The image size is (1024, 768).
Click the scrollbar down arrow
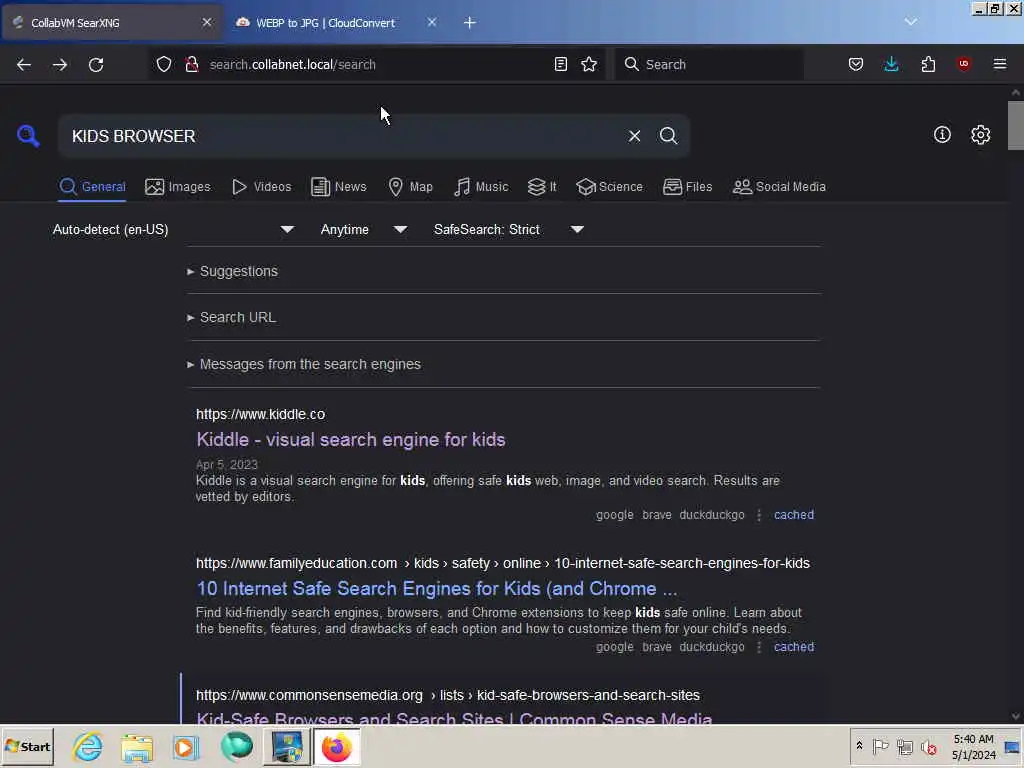click(1016, 716)
